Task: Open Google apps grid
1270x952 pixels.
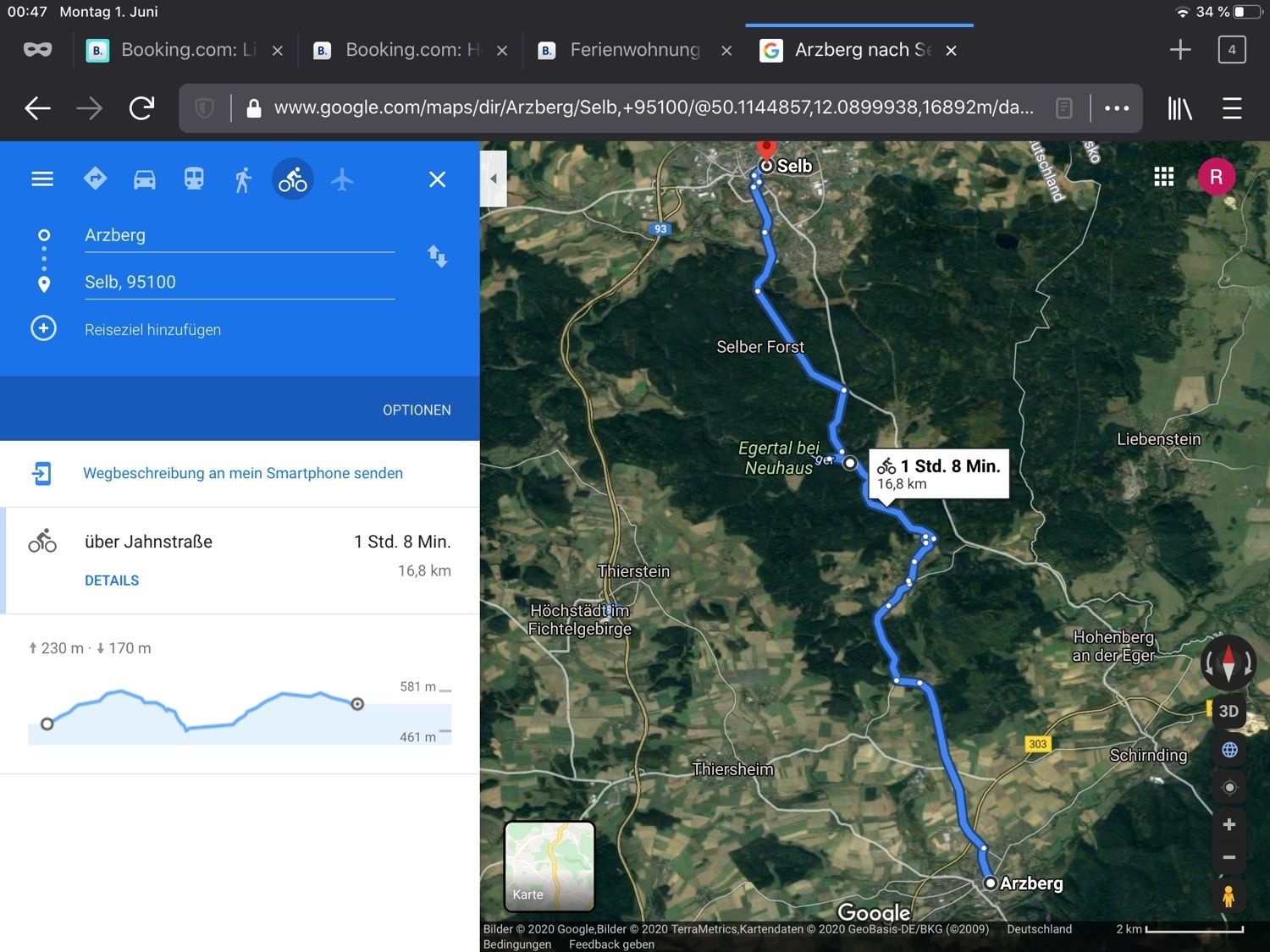Action: (1164, 177)
